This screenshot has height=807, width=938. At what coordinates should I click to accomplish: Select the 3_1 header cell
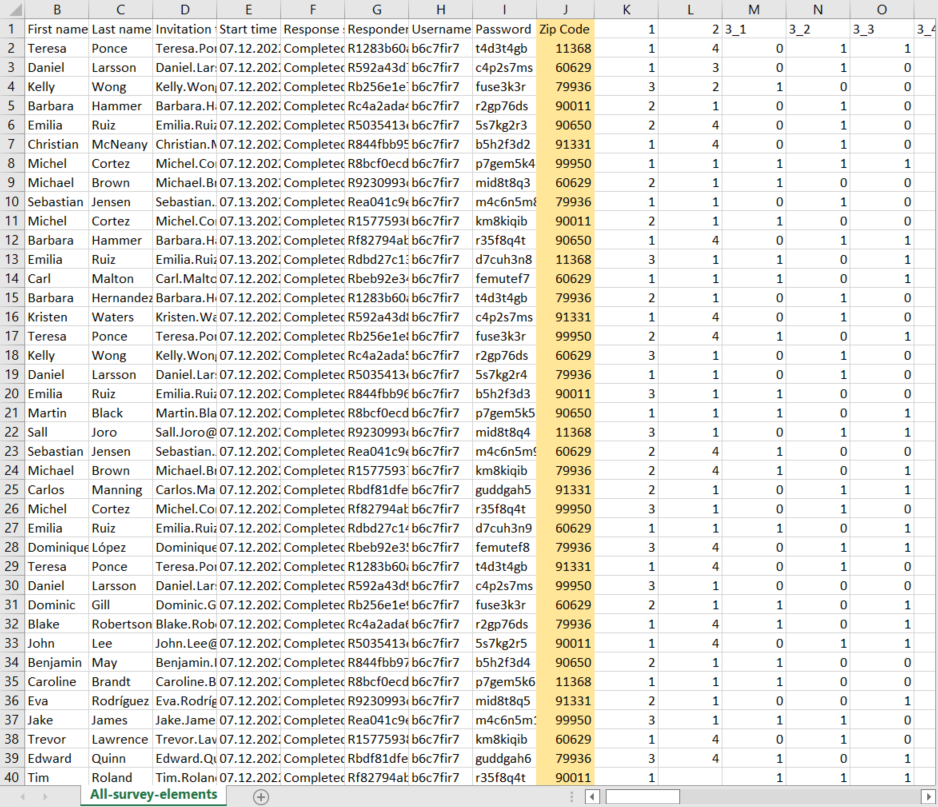click(x=753, y=29)
